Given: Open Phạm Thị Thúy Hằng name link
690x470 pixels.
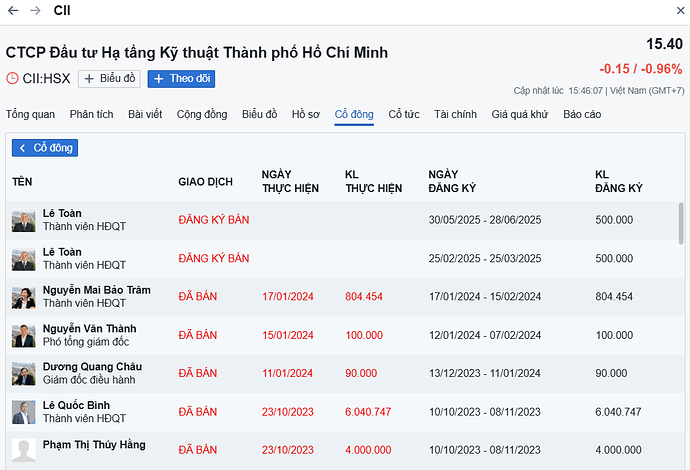Looking at the screenshot, I should tap(94, 444).
